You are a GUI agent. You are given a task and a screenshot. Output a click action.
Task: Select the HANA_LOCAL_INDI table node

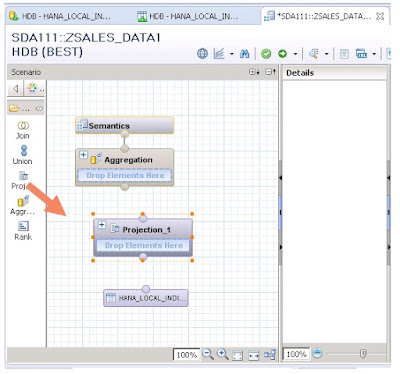[146, 298]
